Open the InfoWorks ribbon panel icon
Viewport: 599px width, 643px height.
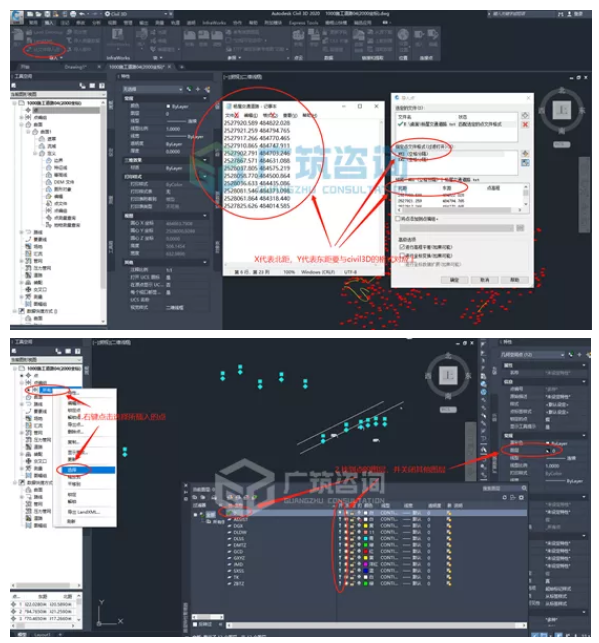(x=118, y=35)
